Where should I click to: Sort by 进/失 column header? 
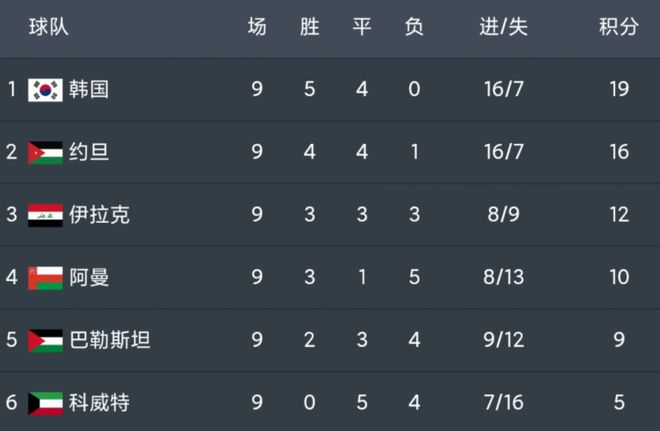coord(503,28)
